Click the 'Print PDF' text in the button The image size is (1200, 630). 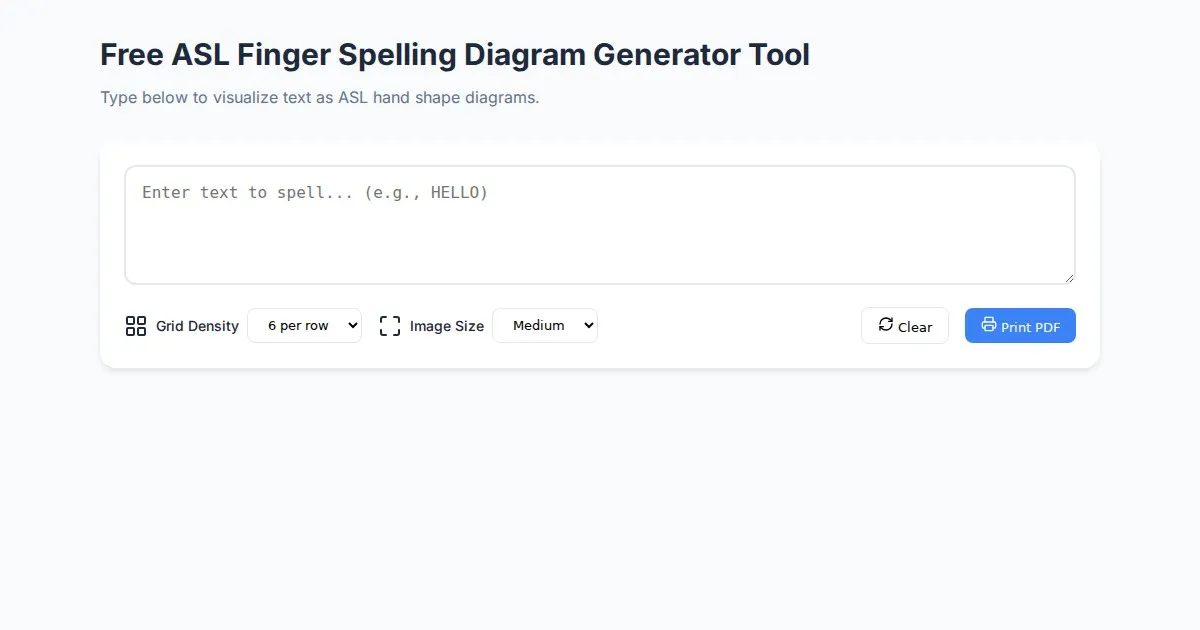(x=1030, y=327)
